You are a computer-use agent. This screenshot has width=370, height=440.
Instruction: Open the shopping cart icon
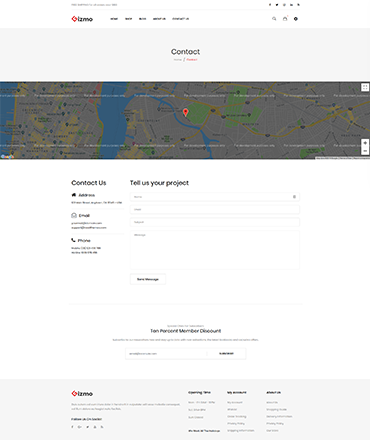[x=285, y=19]
